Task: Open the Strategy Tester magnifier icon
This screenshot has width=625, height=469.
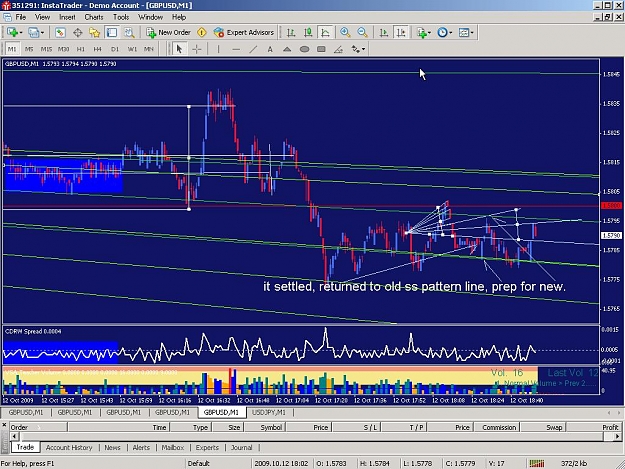Action: tap(129, 33)
